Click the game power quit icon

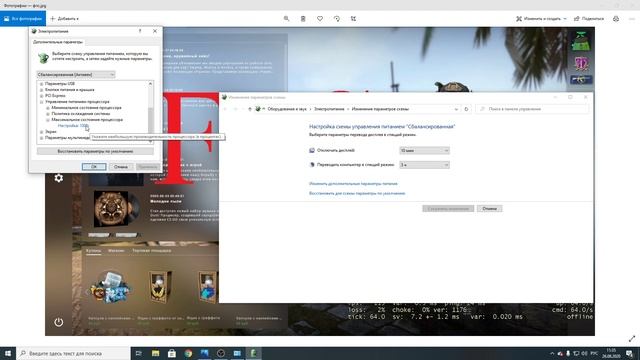[59, 322]
